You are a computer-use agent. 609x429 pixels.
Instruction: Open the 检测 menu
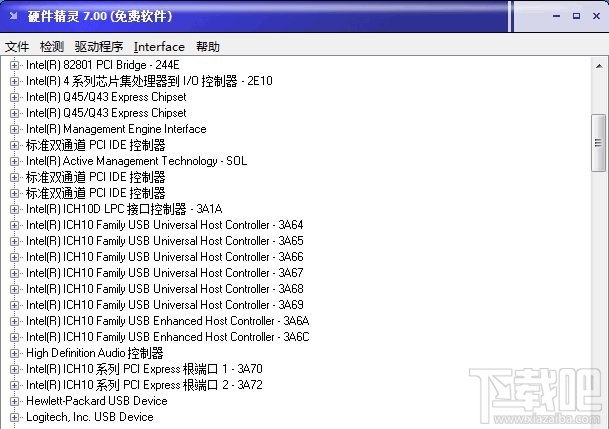coord(52,47)
